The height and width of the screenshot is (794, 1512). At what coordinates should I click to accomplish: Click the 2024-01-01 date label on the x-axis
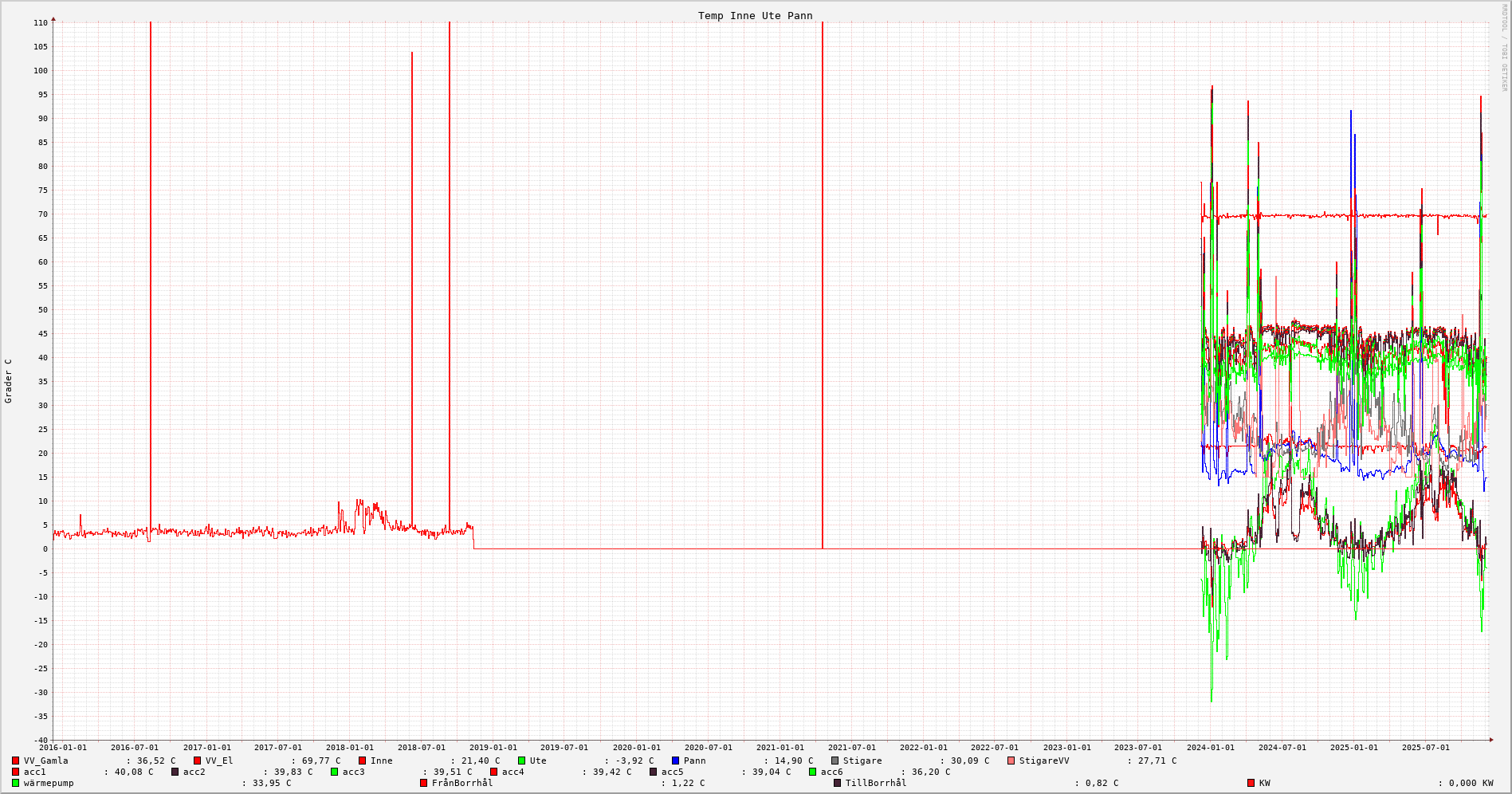pyautogui.click(x=1210, y=748)
